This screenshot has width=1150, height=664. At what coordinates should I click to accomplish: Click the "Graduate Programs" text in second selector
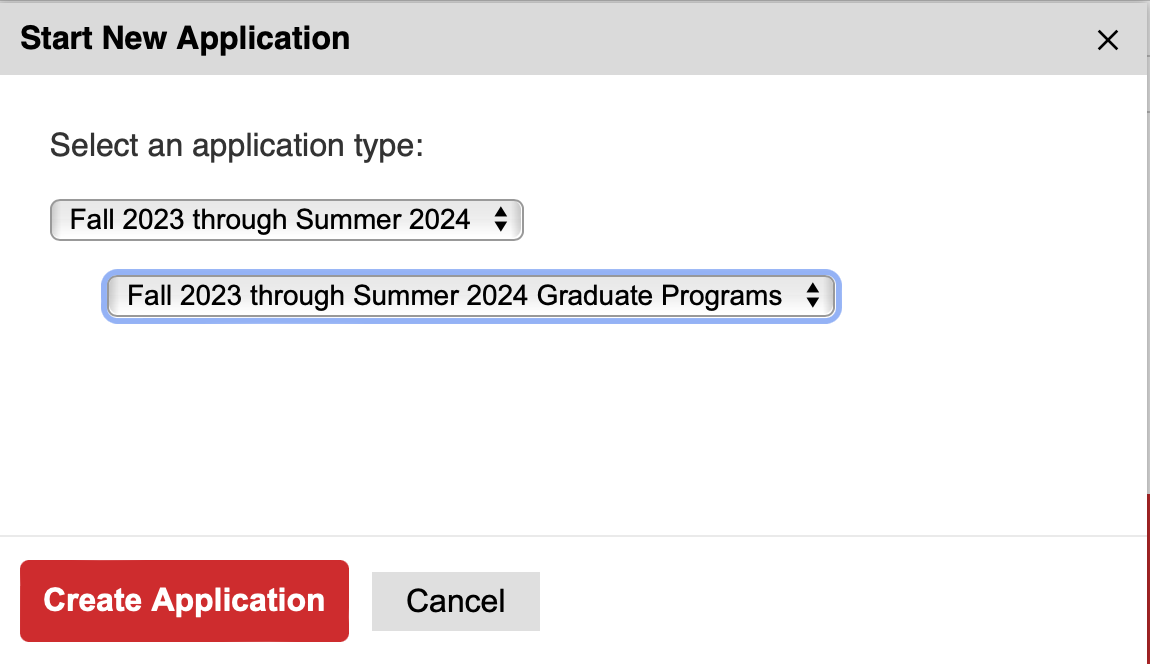(x=660, y=296)
